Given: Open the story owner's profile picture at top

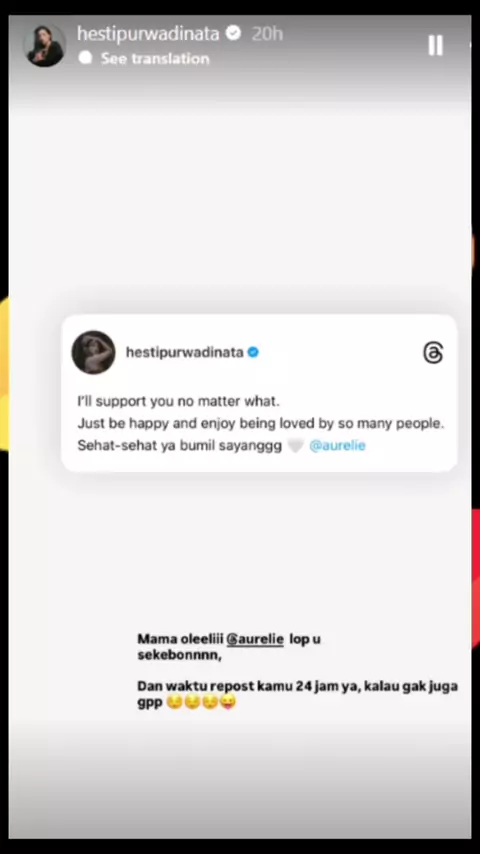Looking at the screenshot, I should coord(44,46).
